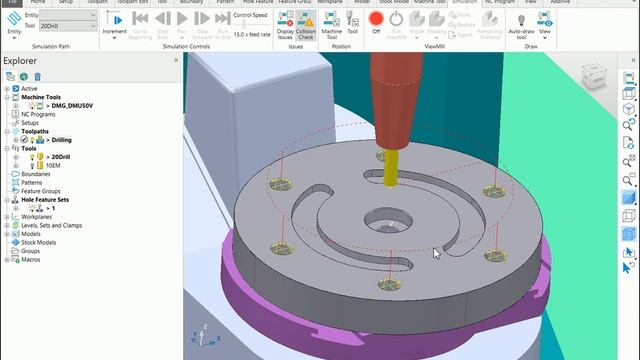Step Back in the simulation
Viewport: 640px width, 360px height.
point(162,25)
